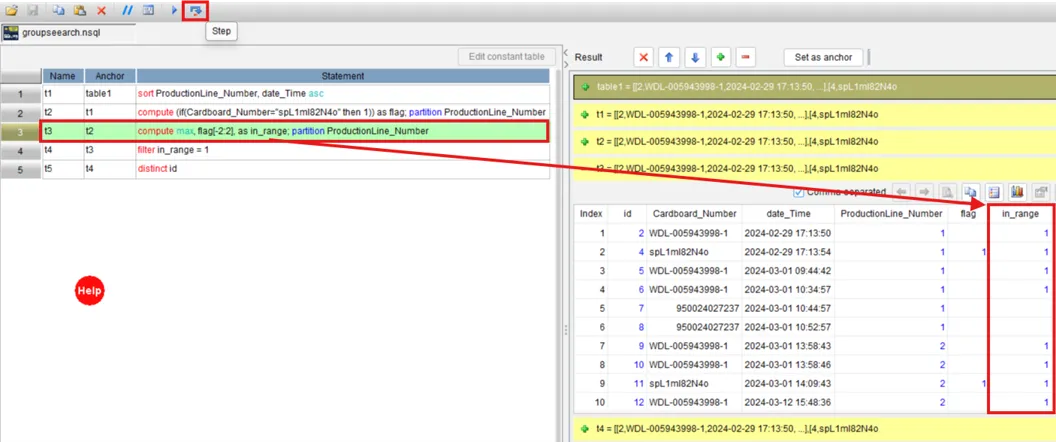Image resolution: width=1056 pixels, height=442 pixels.
Task: Click the red X icon in Result toolbar
Action: [x=643, y=57]
